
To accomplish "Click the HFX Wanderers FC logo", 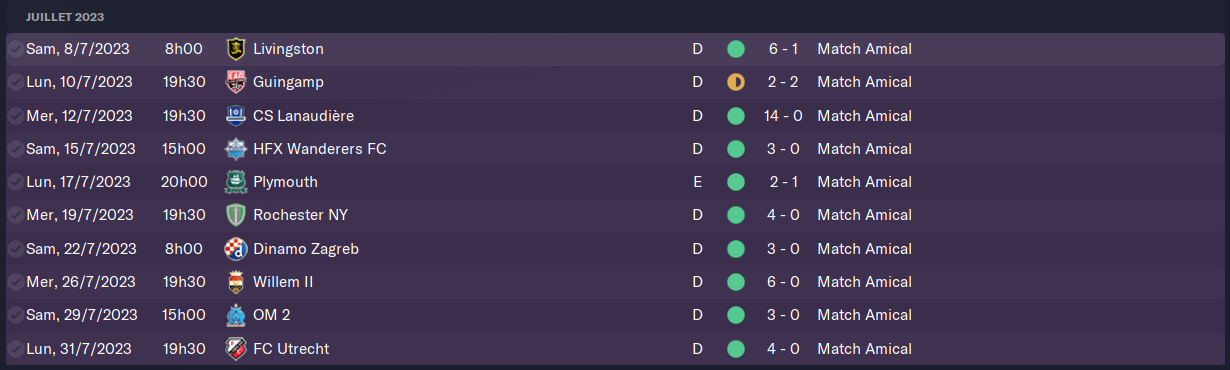I will click(x=236, y=149).
